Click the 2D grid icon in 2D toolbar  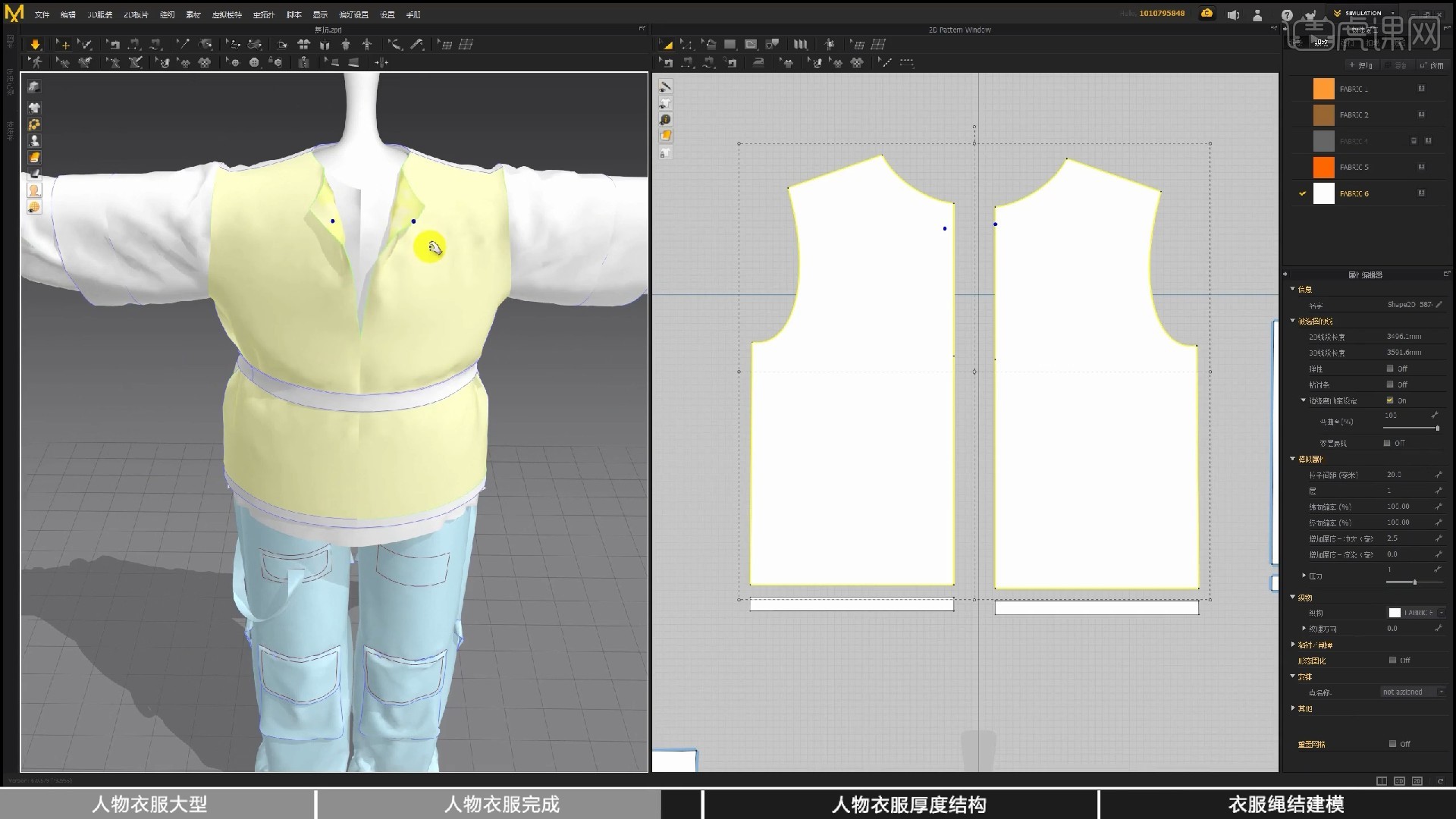[x=878, y=45]
